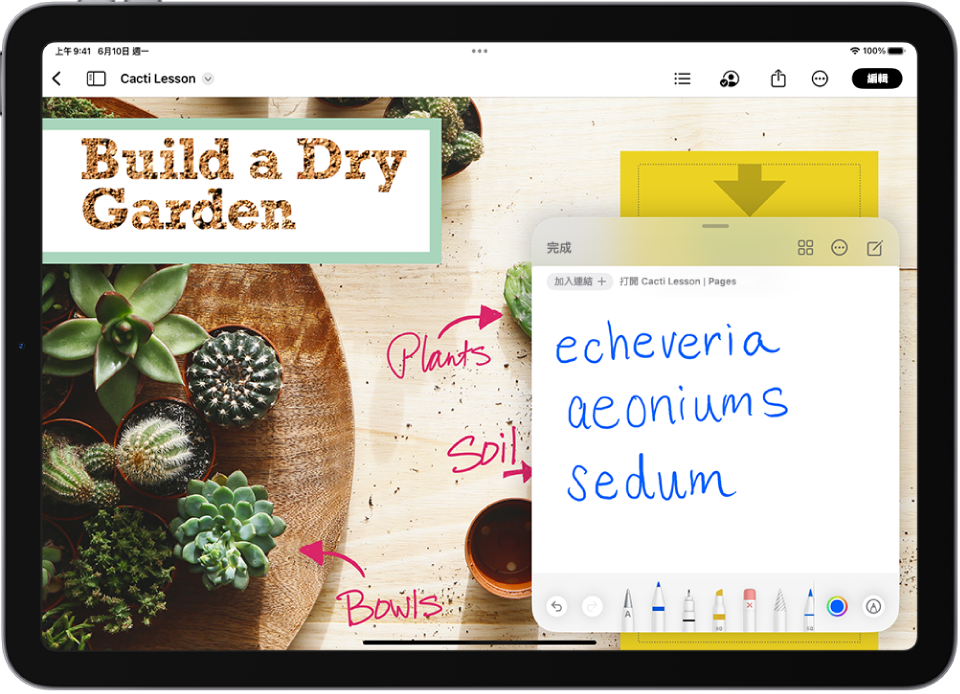Tap the handwritten word sedum
The width and height of the screenshot is (960, 694).
(x=651, y=478)
